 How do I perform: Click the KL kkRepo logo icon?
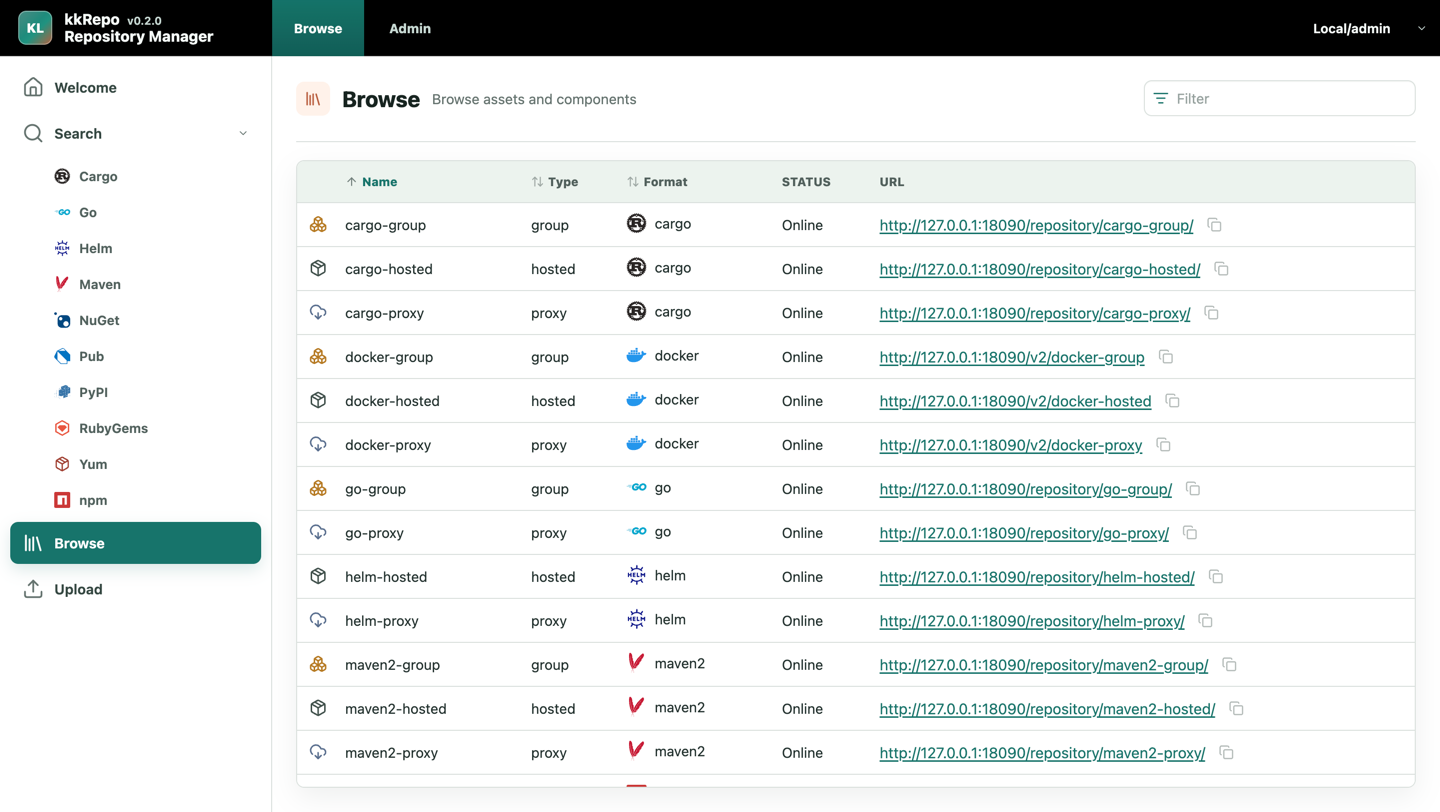click(35, 28)
